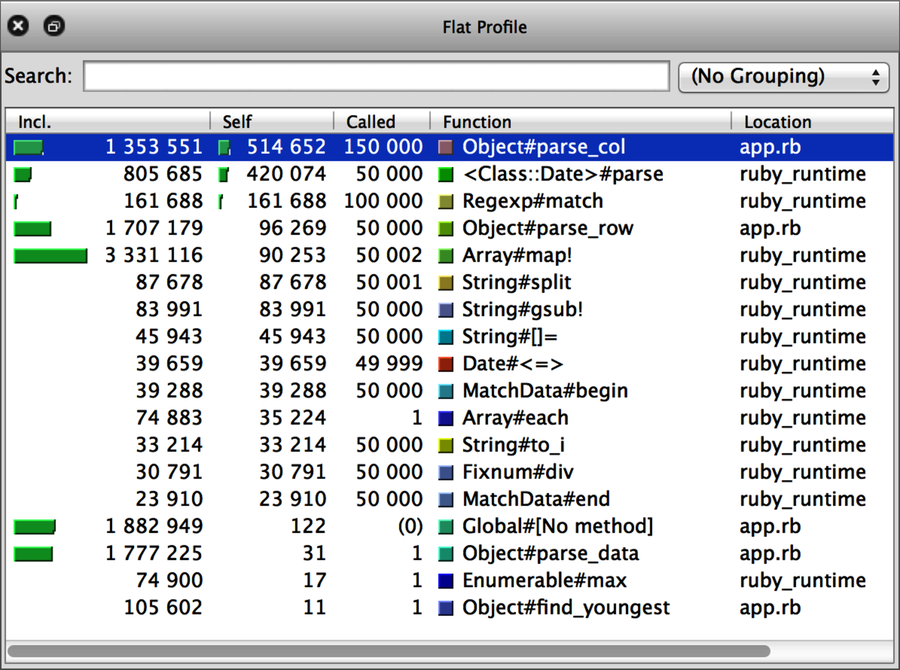Click the swatch icon beside MatchData#begin

[445, 391]
